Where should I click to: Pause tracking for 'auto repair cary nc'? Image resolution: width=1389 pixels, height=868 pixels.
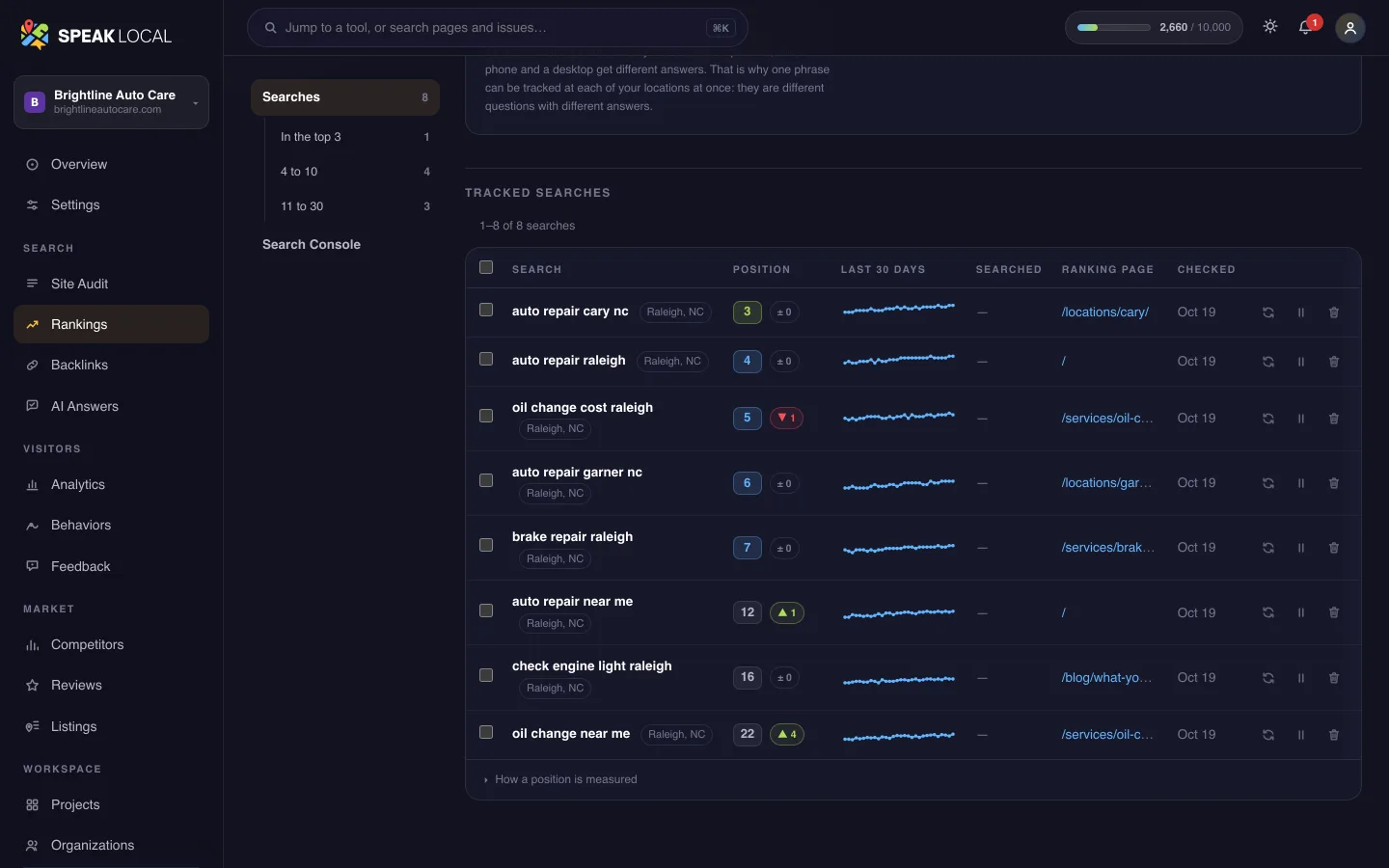(1301, 312)
